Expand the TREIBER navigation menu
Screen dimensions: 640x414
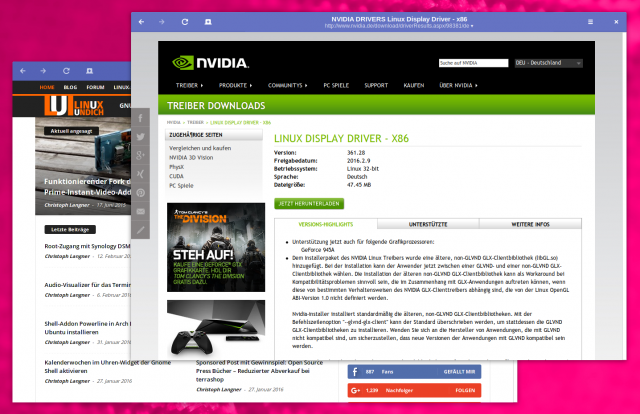(x=189, y=85)
